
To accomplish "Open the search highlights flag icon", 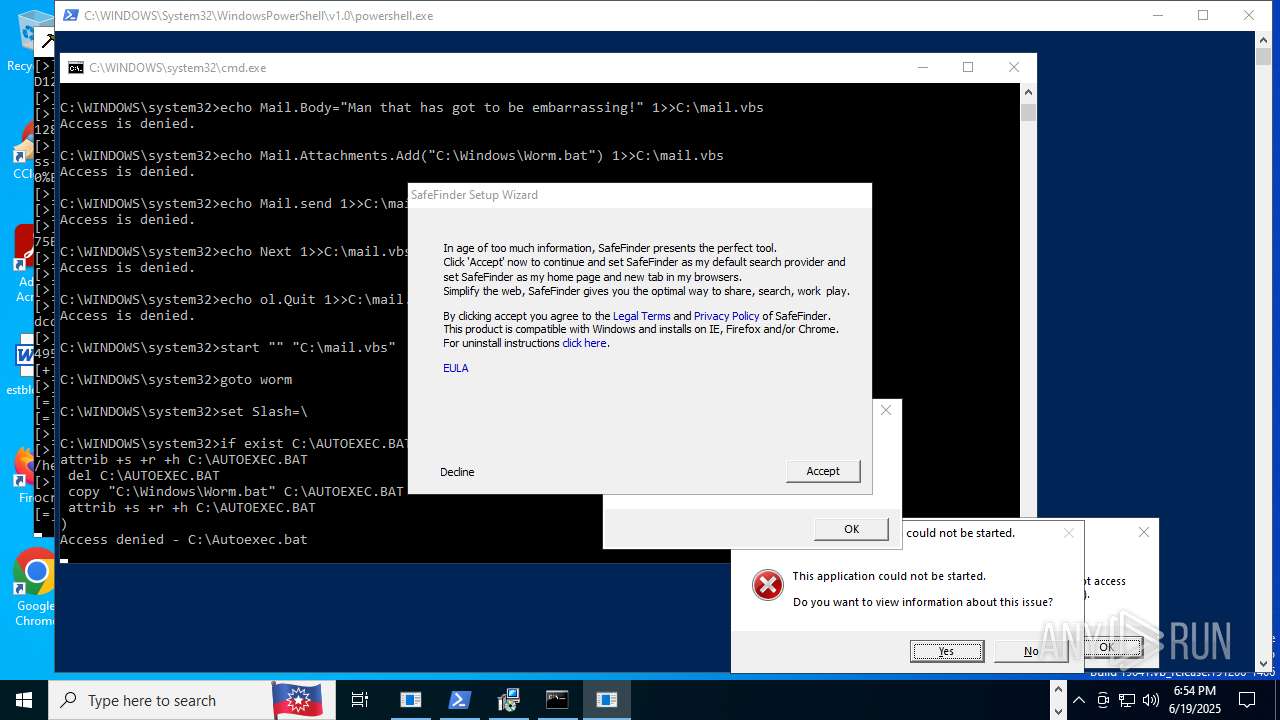I will (297, 700).
